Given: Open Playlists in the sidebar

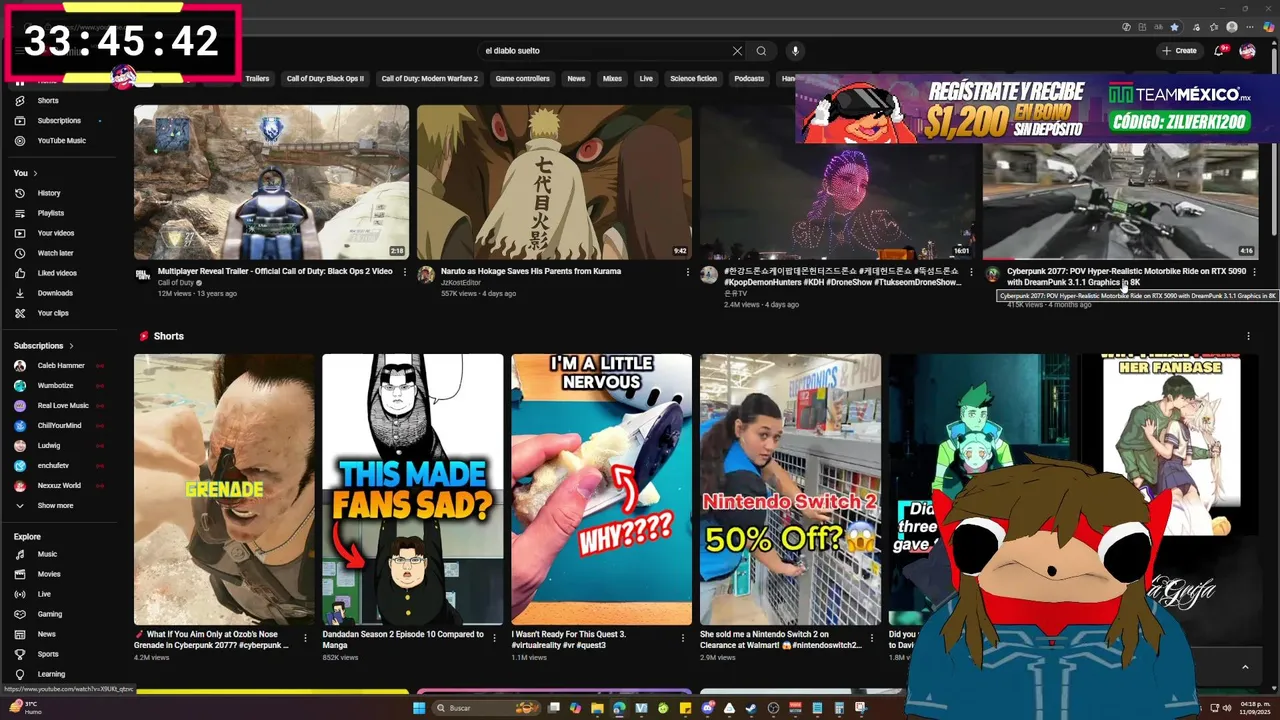Looking at the screenshot, I should coord(50,213).
